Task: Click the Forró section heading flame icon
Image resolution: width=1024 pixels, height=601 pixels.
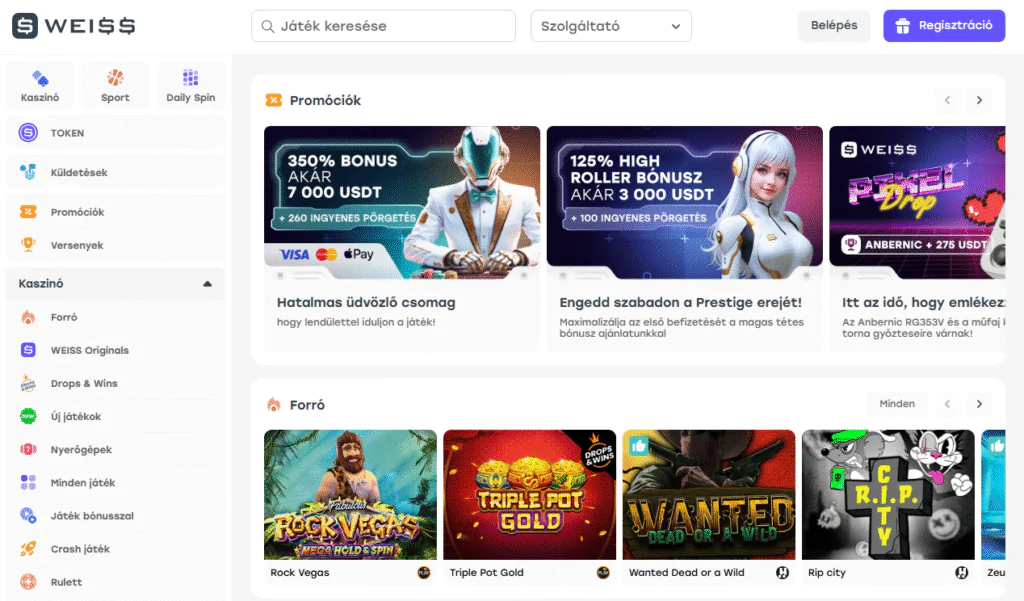Action: (x=274, y=404)
